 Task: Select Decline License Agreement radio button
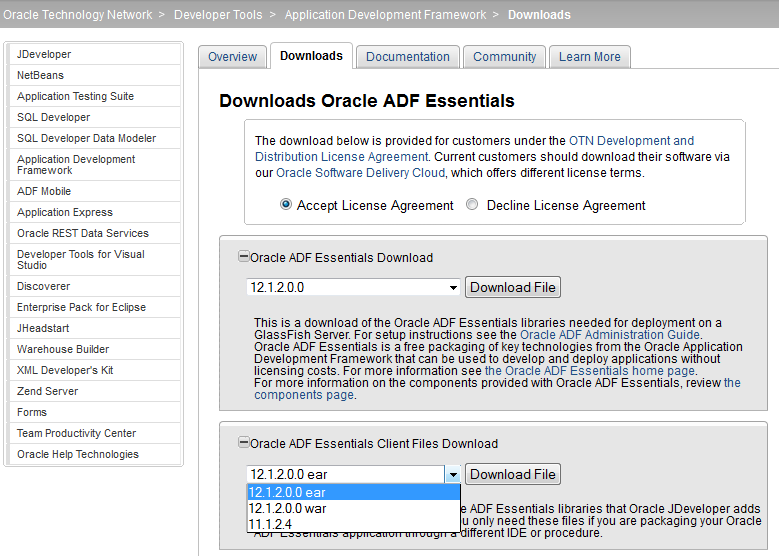coord(472,204)
